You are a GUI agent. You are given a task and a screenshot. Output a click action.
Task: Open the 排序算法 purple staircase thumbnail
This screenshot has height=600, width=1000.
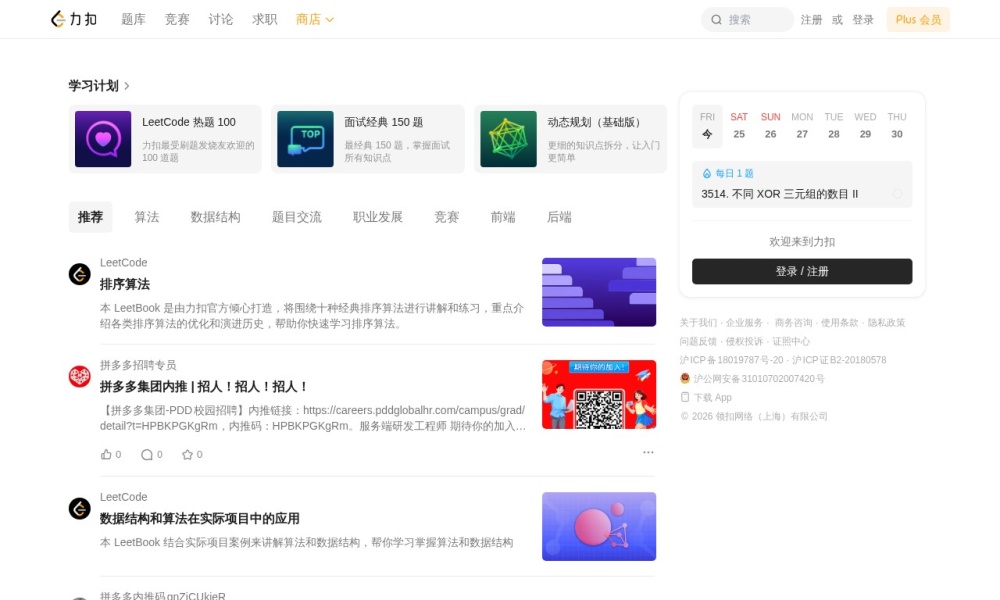point(599,292)
